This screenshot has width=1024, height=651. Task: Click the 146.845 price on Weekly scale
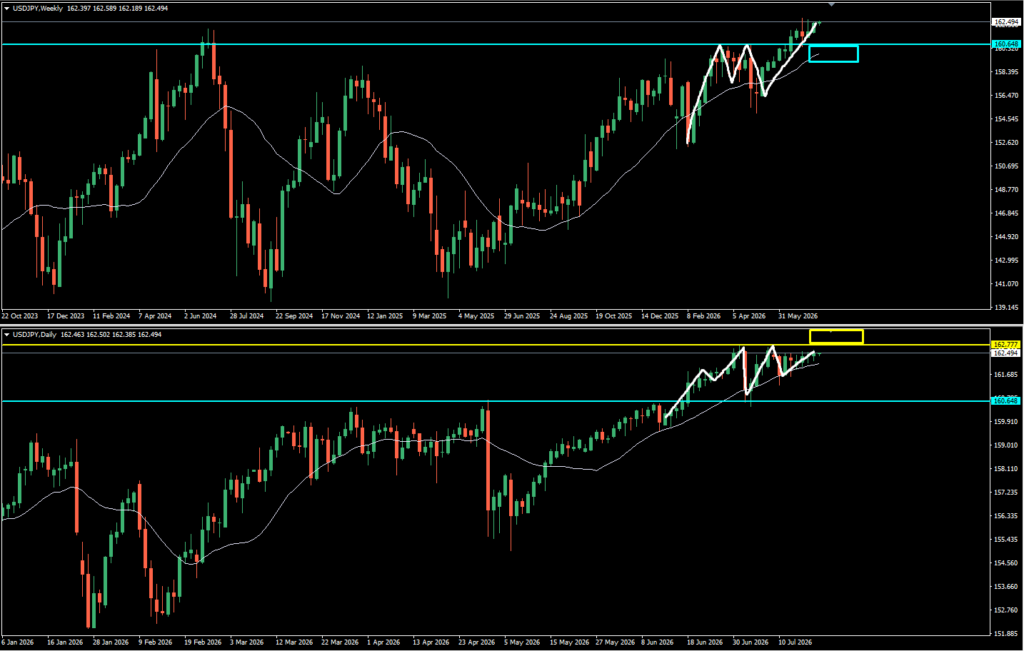pos(1006,213)
